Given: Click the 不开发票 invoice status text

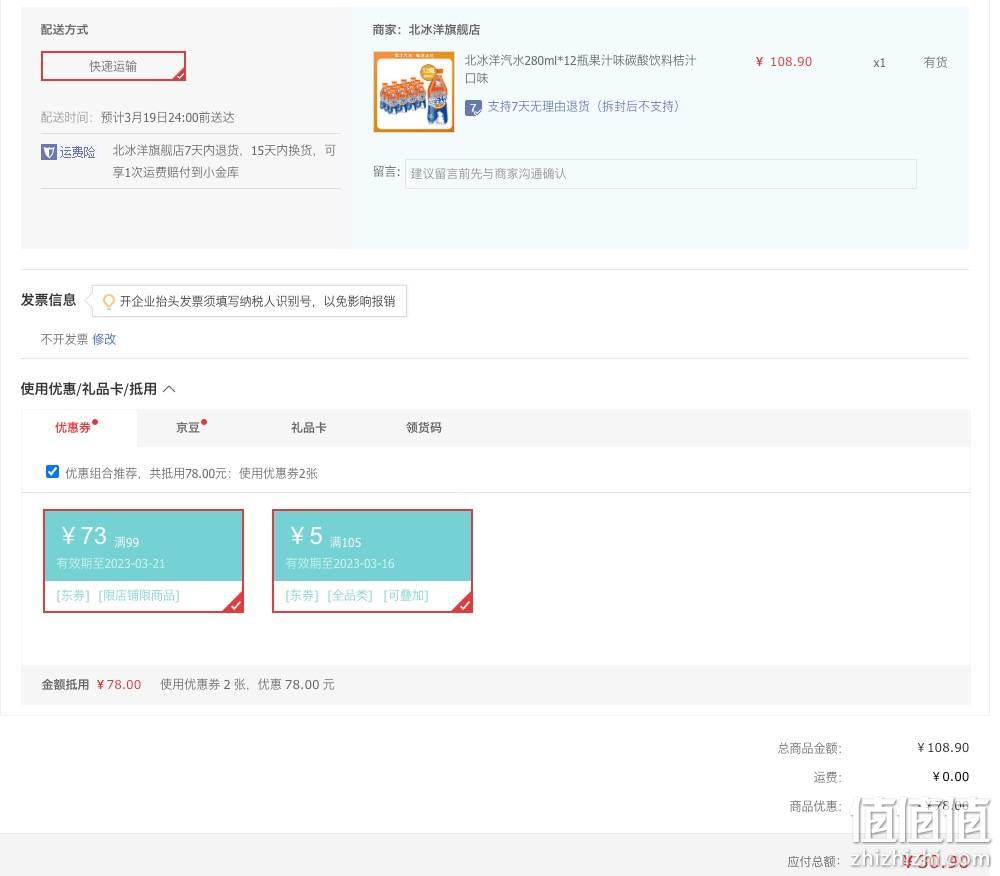Looking at the screenshot, I should 64,339.
